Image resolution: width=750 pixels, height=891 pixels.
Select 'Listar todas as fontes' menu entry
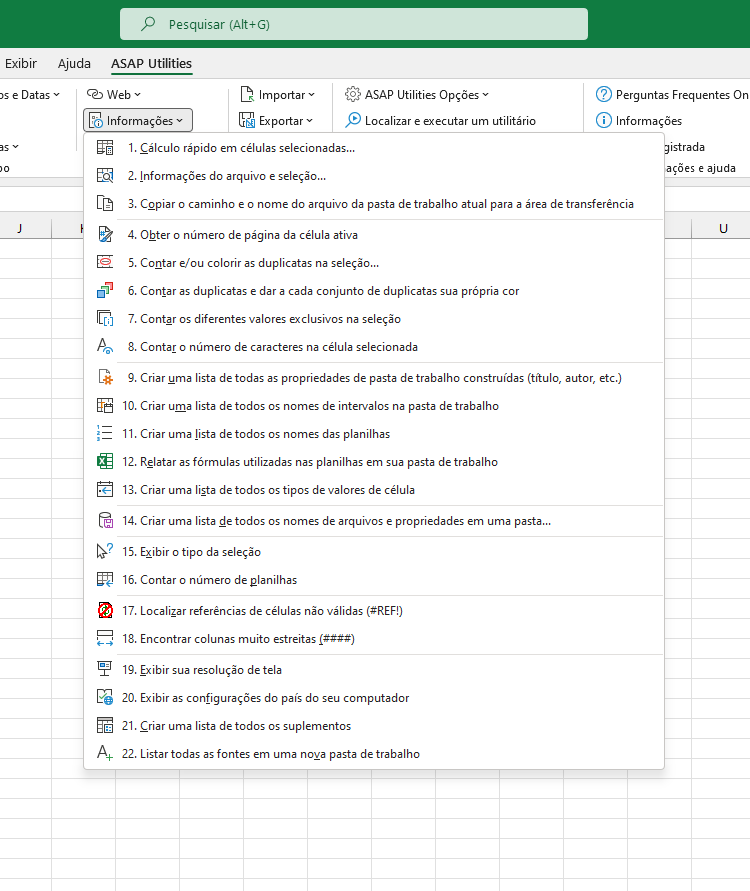(x=374, y=753)
